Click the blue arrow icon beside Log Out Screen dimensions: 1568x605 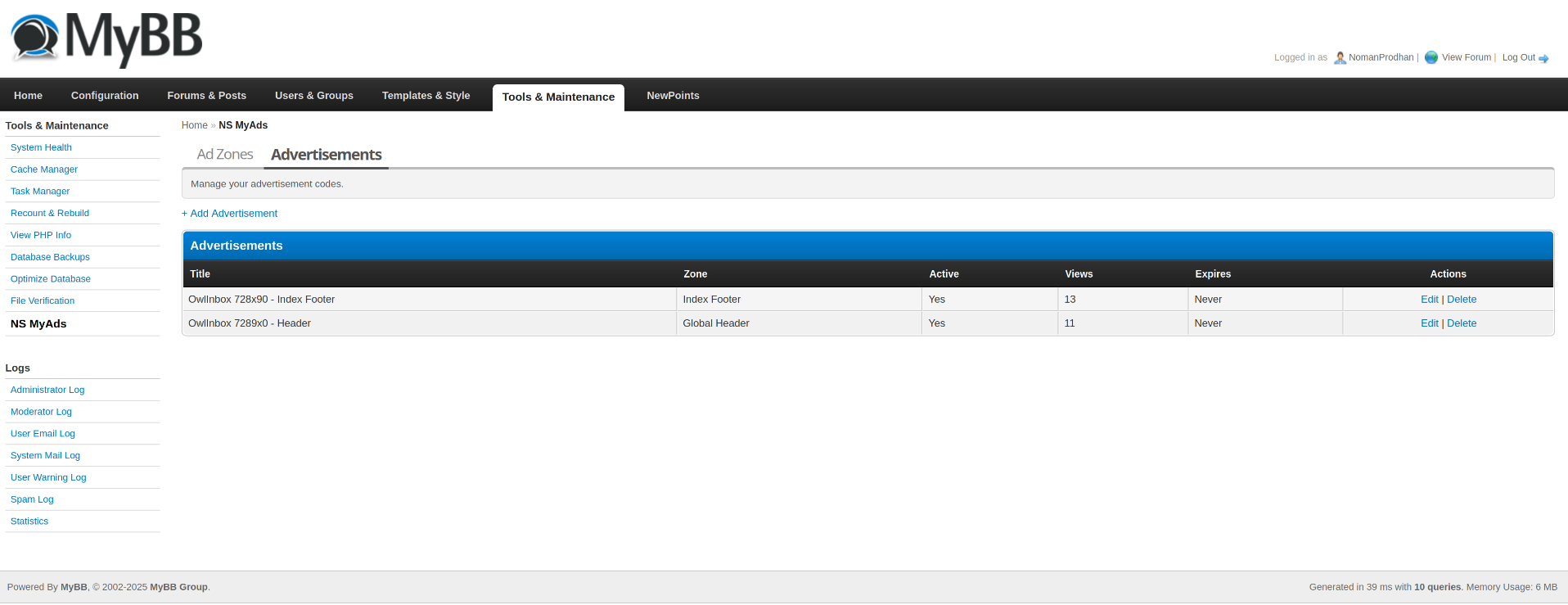(x=1543, y=58)
